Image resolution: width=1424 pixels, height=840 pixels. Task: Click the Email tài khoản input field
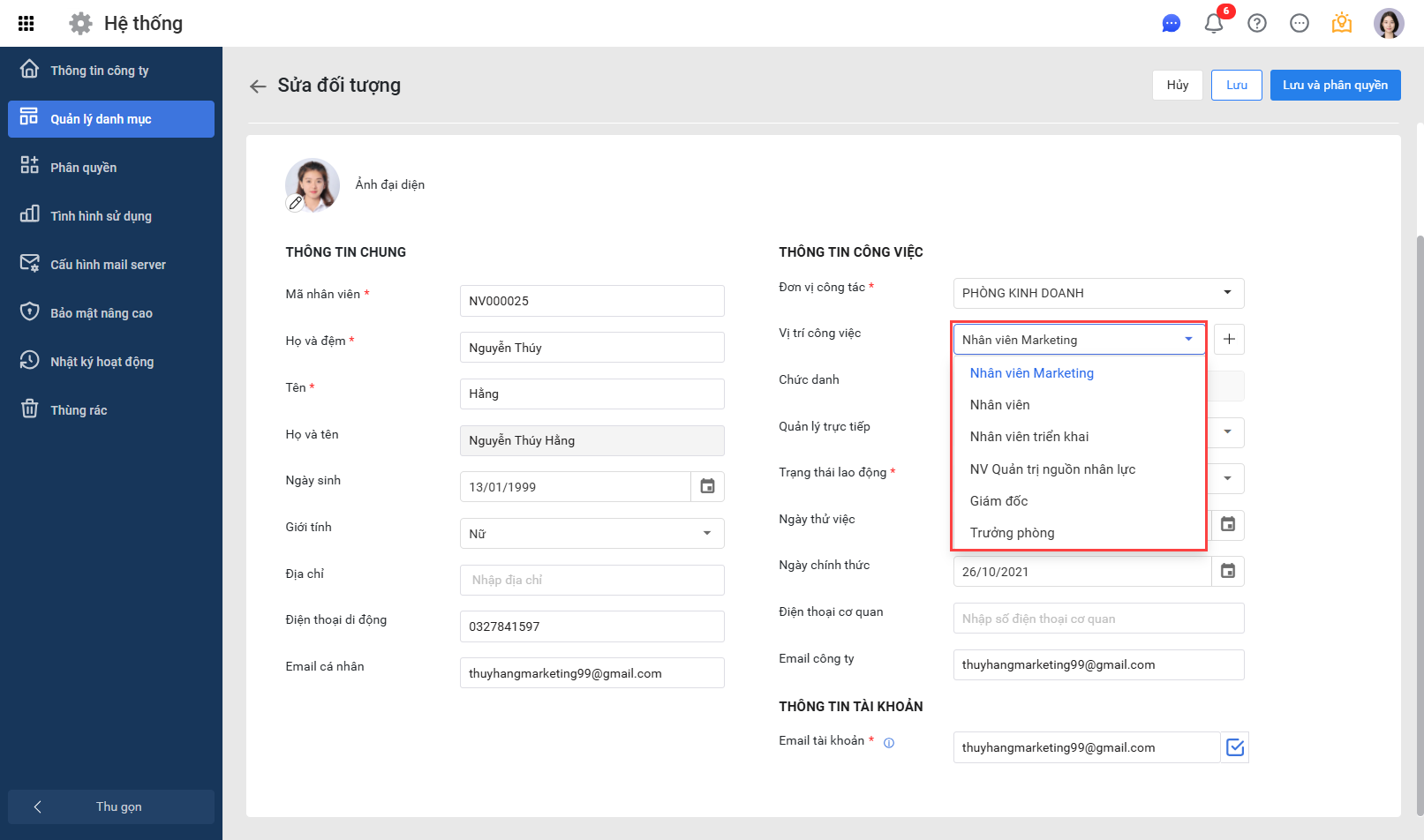1087,747
